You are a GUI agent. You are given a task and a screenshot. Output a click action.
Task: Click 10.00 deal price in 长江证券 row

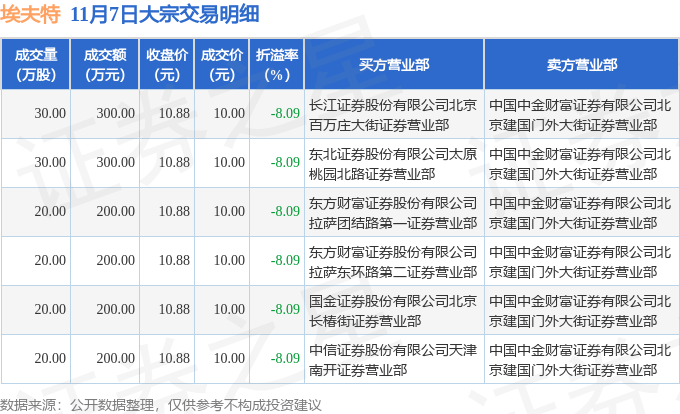pyautogui.click(x=229, y=113)
